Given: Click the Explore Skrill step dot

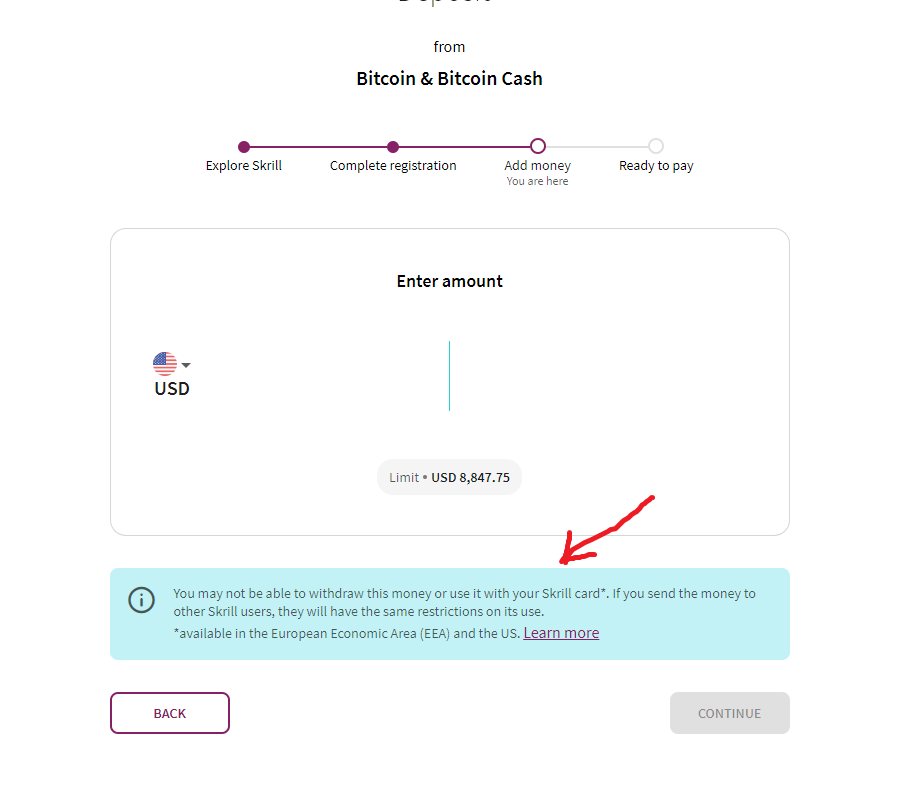Looking at the screenshot, I should click(244, 147).
